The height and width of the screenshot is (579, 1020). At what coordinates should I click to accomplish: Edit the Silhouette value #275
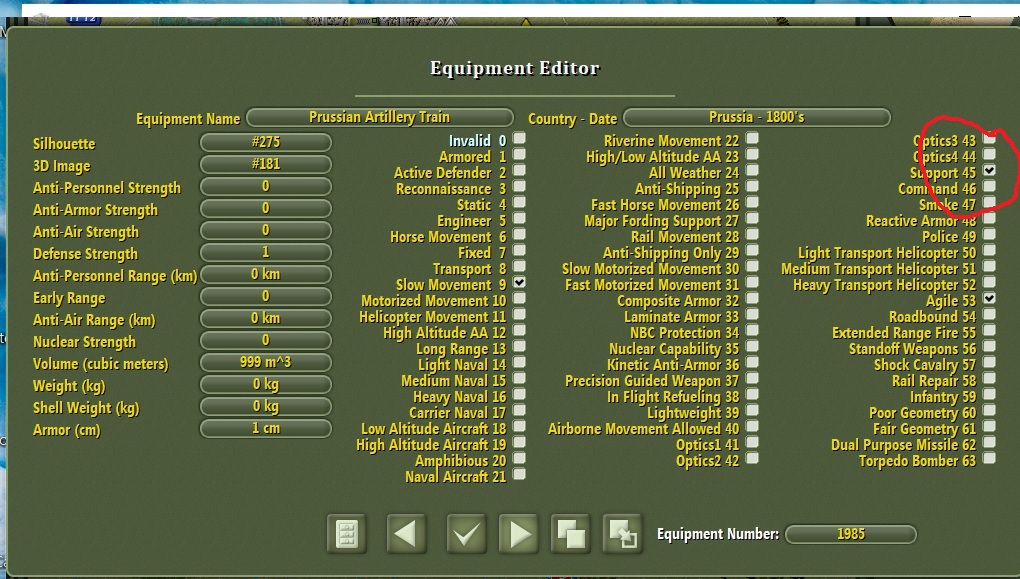[x=265, y=142]
